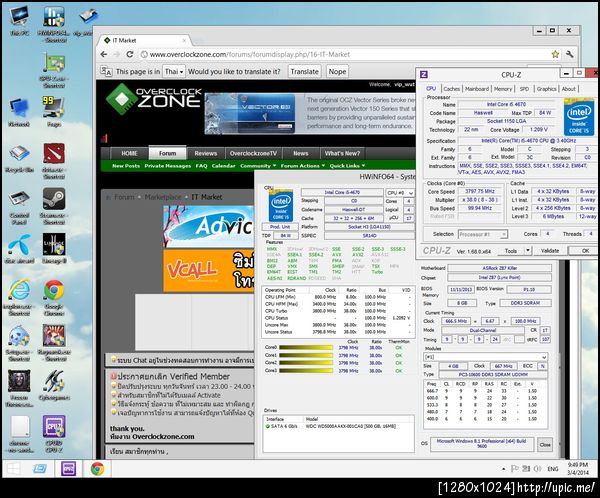600x498 pixels.
Task: Click the Close button in HWiNFO64
Action: 545,445
